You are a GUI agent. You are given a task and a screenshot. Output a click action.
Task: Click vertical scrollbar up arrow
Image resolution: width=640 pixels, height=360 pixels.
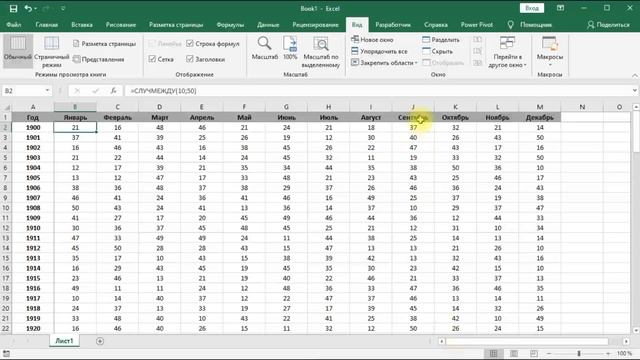(x=636, y=107)
